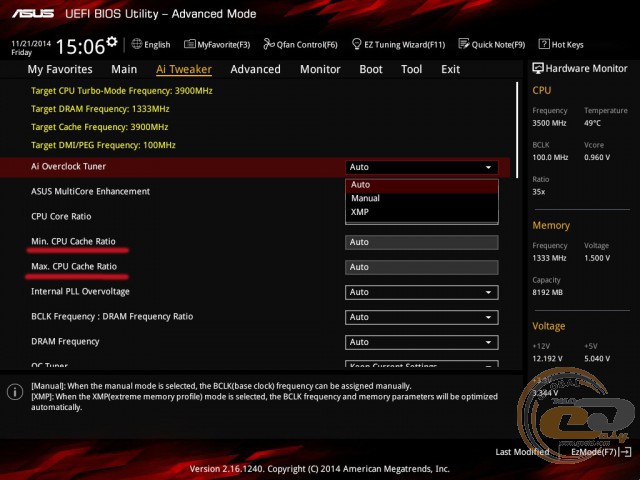Select the Max. CPU Cache Ratio label

[74, 267]
